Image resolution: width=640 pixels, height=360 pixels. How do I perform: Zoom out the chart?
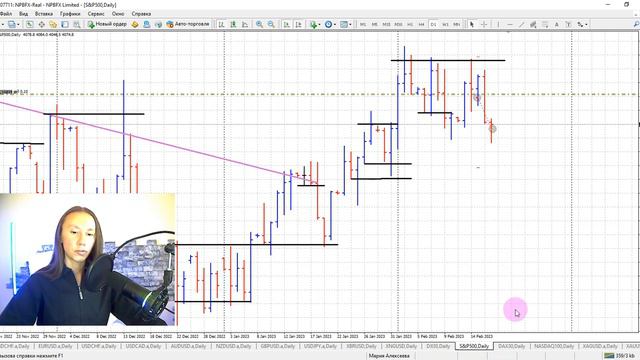(271, 24)
